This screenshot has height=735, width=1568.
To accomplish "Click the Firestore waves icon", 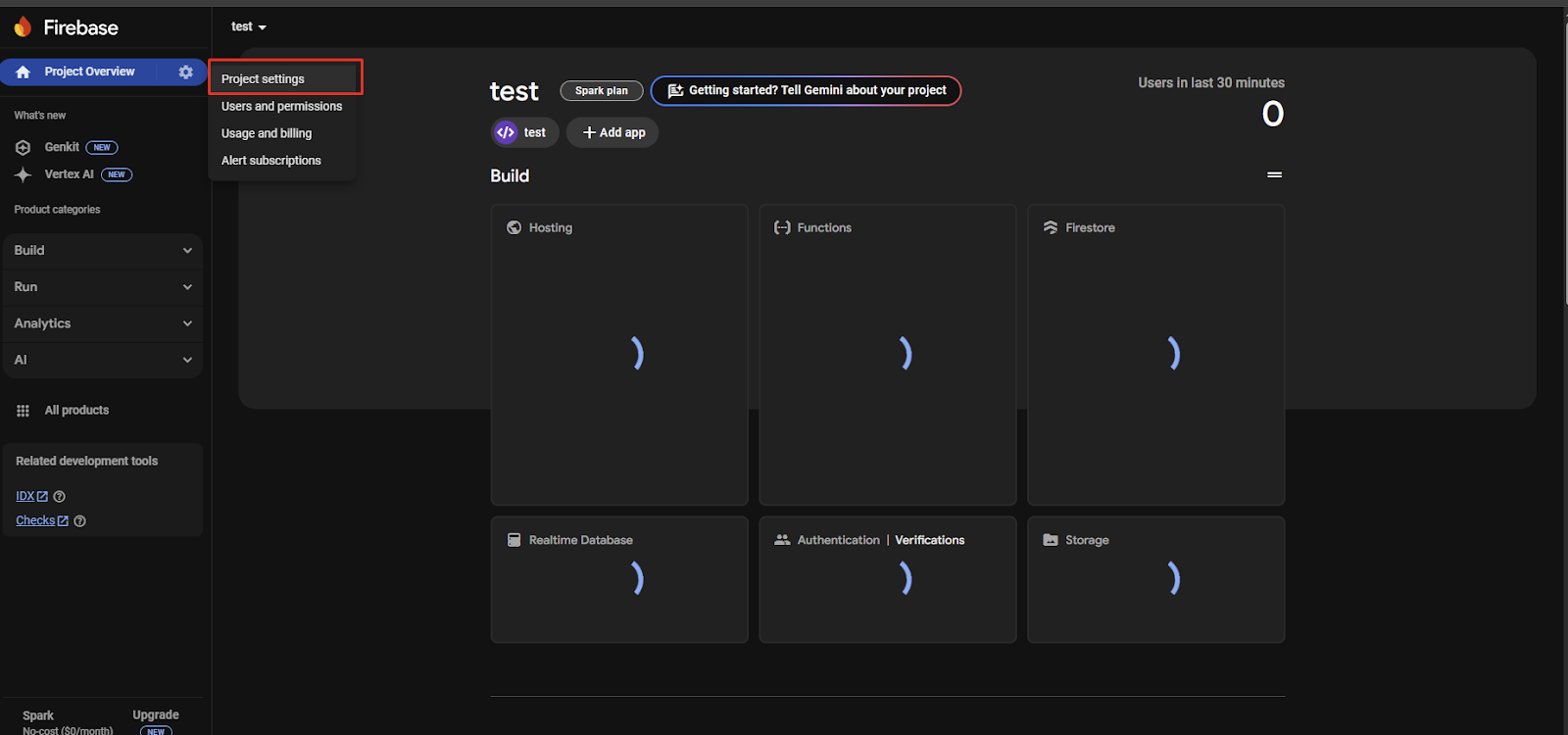I will coord(1051,227).
